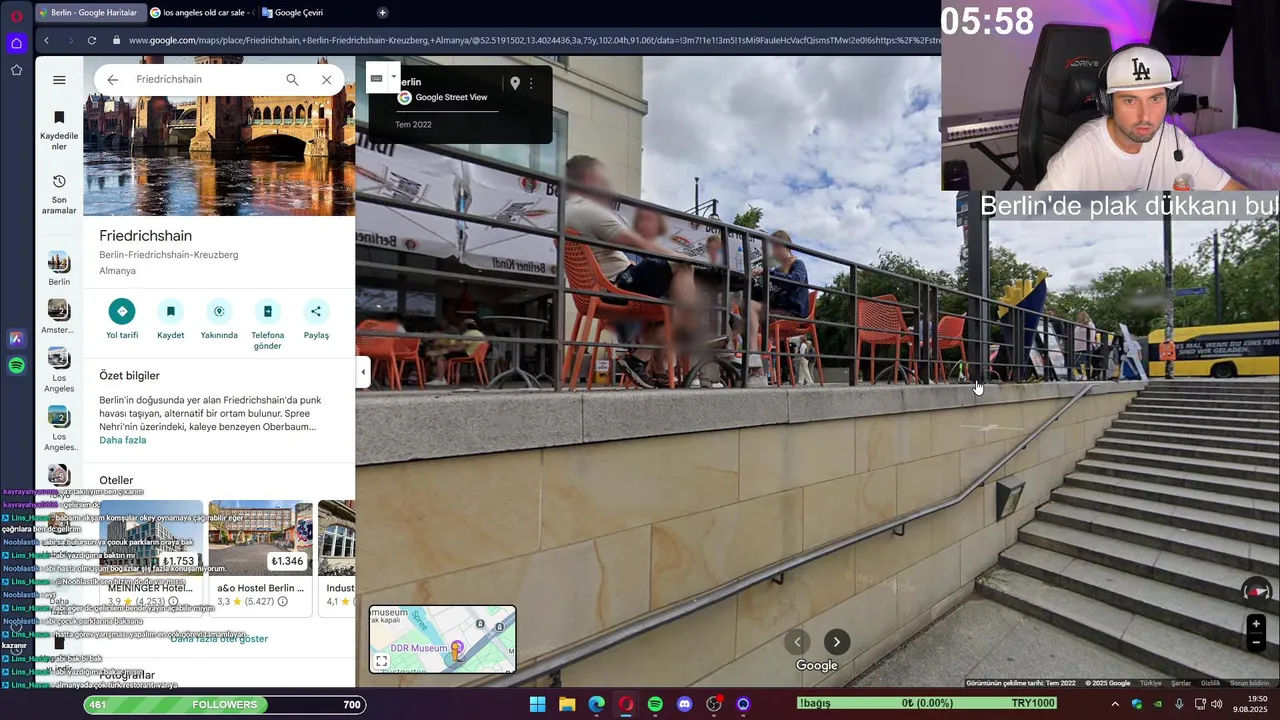The width and height of the screenshot is (1280, 720).
Task: Open a new browser tab
Action: click(x=382, y=13)
